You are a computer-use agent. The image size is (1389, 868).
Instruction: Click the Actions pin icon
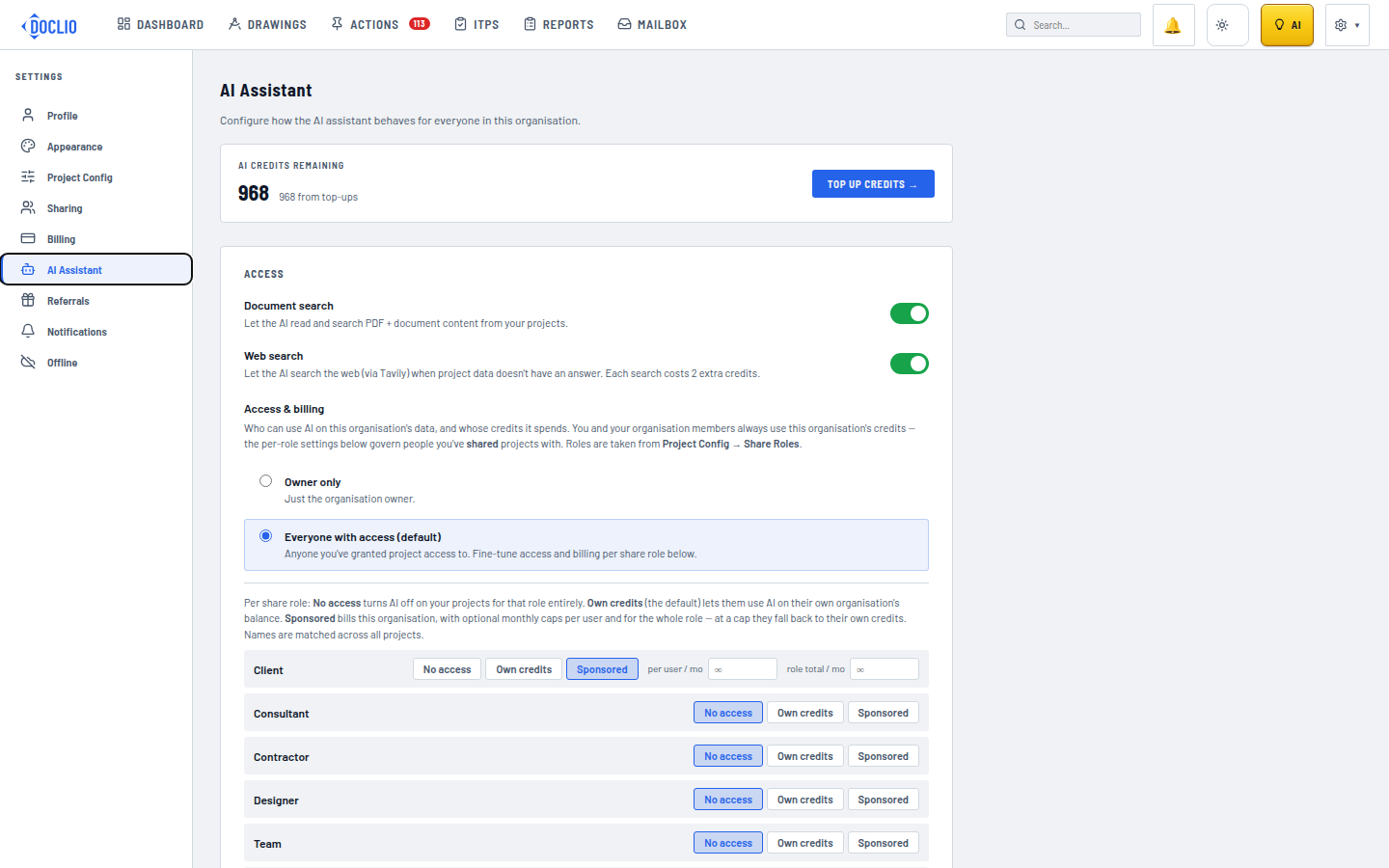[337, 24]
